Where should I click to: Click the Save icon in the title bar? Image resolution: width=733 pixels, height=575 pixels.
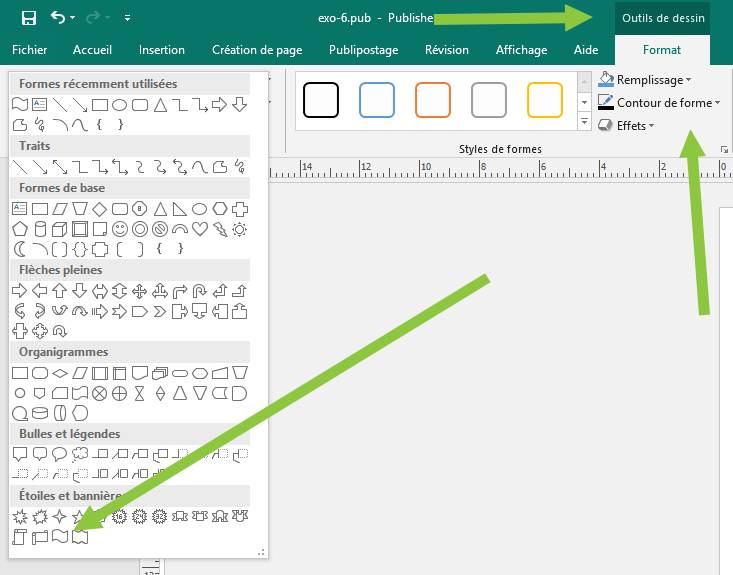(x=28, y=18)
